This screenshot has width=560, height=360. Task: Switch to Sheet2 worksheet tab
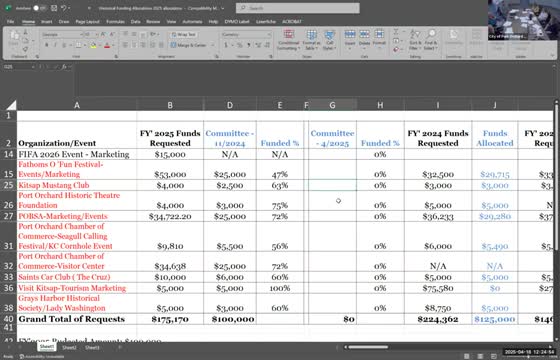[69, 347]
